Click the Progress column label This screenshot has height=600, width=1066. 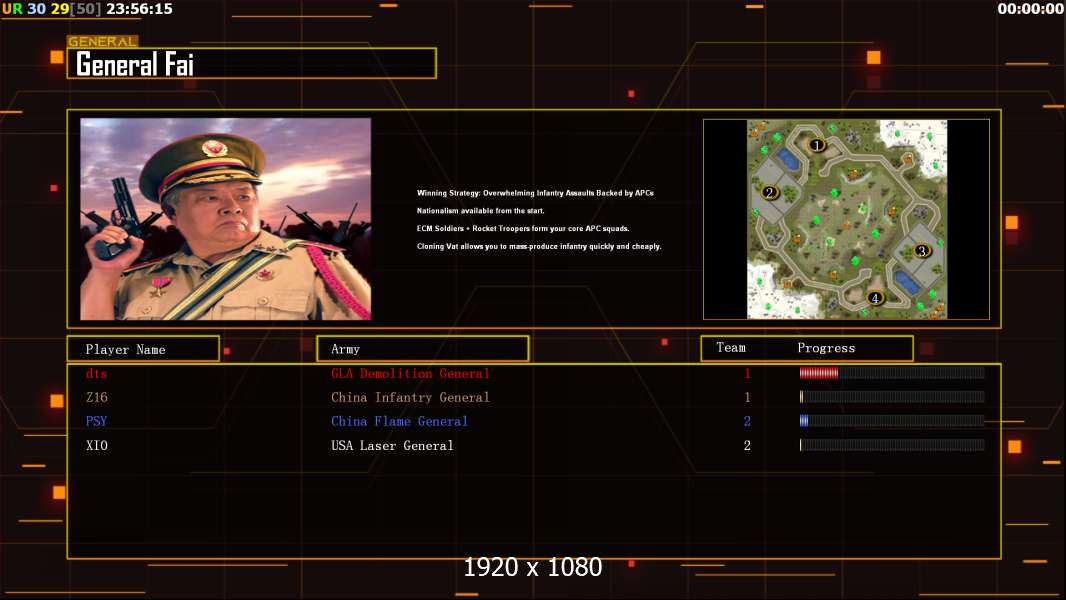(x=826, y=348)
